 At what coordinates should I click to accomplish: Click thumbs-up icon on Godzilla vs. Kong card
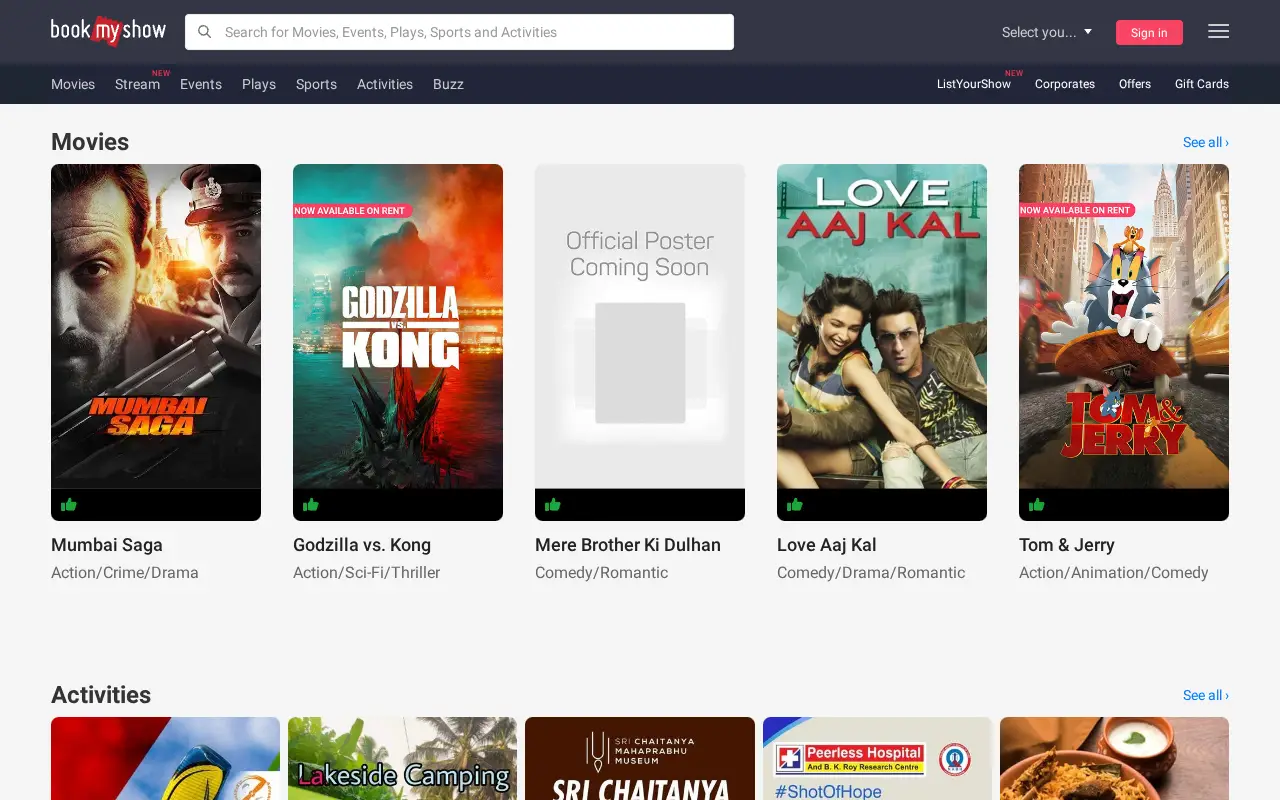[311, 505]
